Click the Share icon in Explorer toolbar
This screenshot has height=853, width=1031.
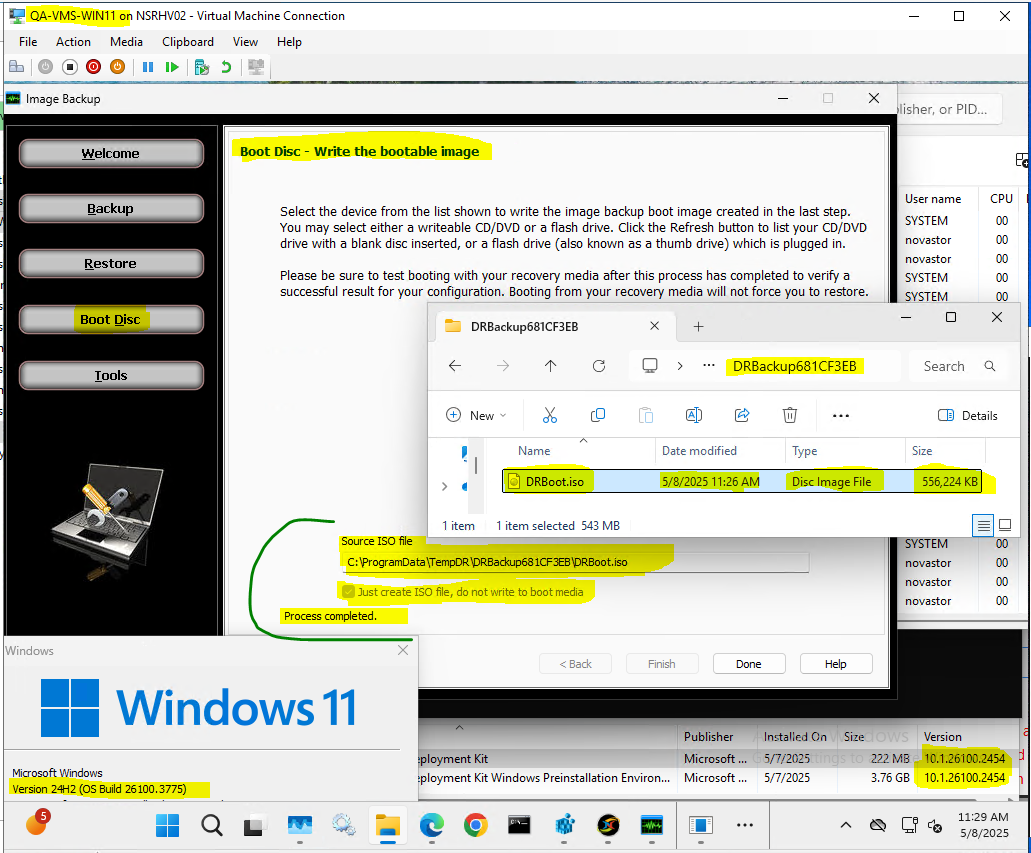(742, 415)
